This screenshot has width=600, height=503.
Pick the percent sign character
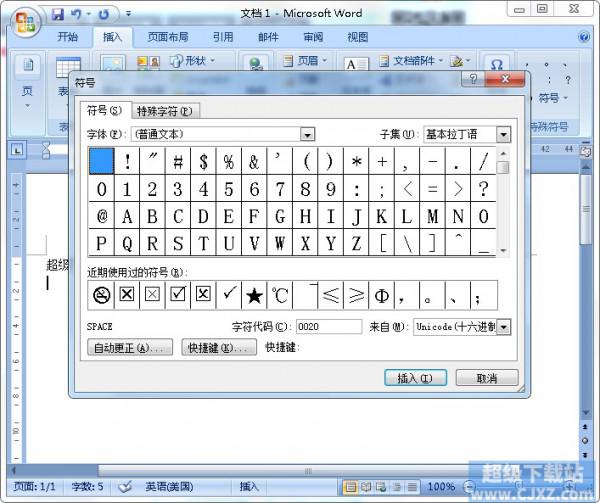229,161
